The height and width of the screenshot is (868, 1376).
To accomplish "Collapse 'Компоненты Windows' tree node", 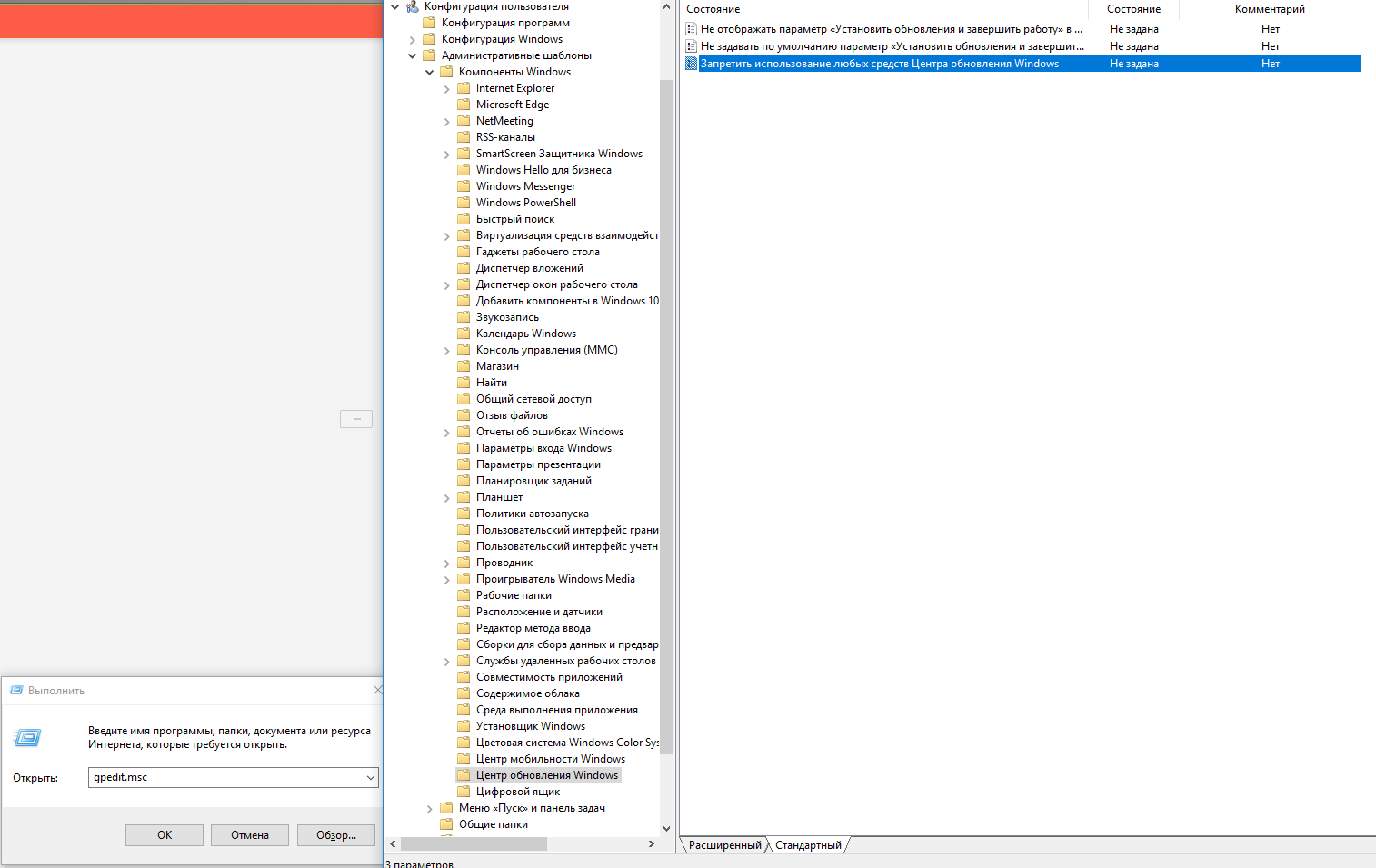I will pos(429,73).
